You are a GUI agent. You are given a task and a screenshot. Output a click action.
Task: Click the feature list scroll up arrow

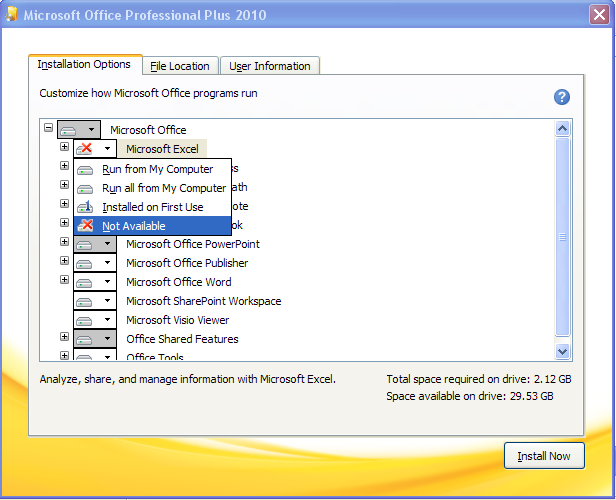[563, 128]
